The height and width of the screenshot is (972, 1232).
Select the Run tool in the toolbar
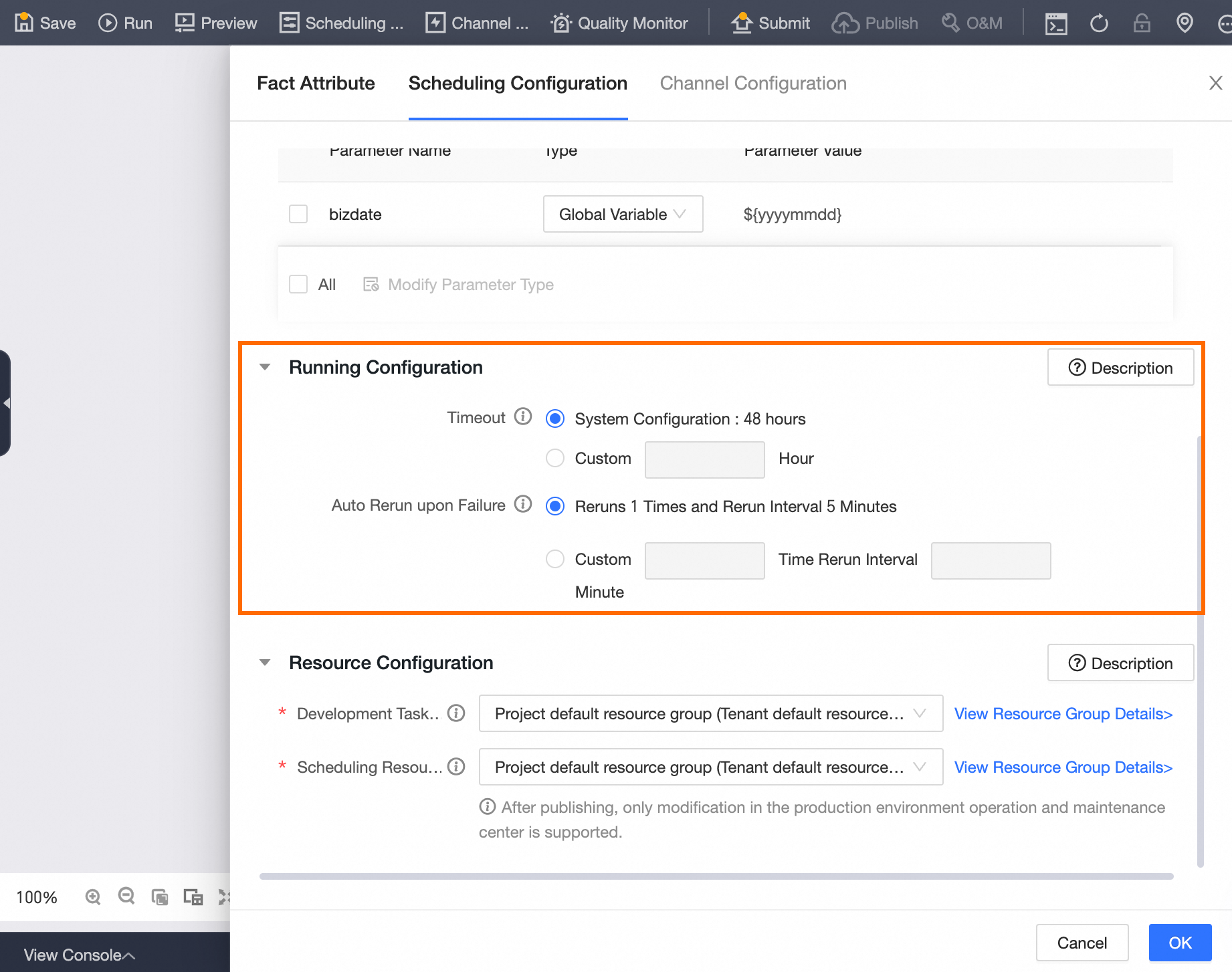(125, 22)
